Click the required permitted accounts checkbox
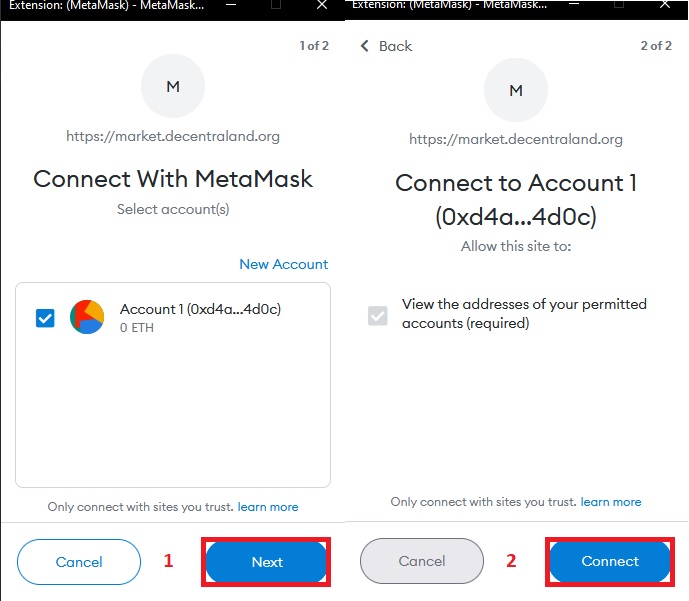Viewport: 689px width, 601px height. (x=378, y=315)
